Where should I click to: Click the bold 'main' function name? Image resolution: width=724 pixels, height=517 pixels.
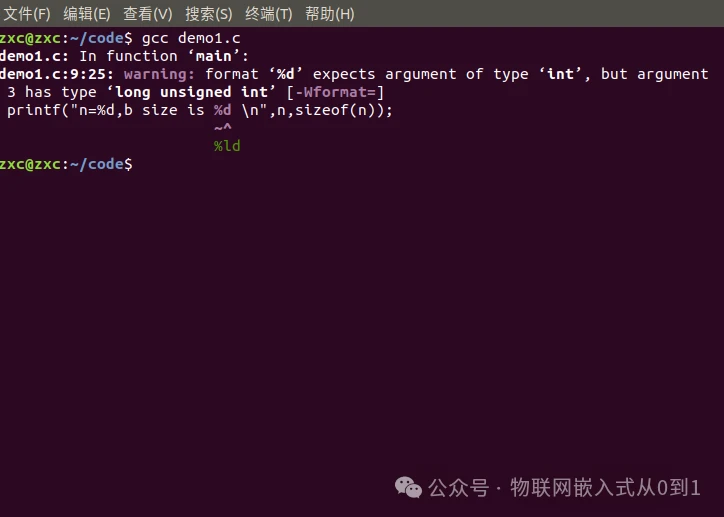point(214,56)
